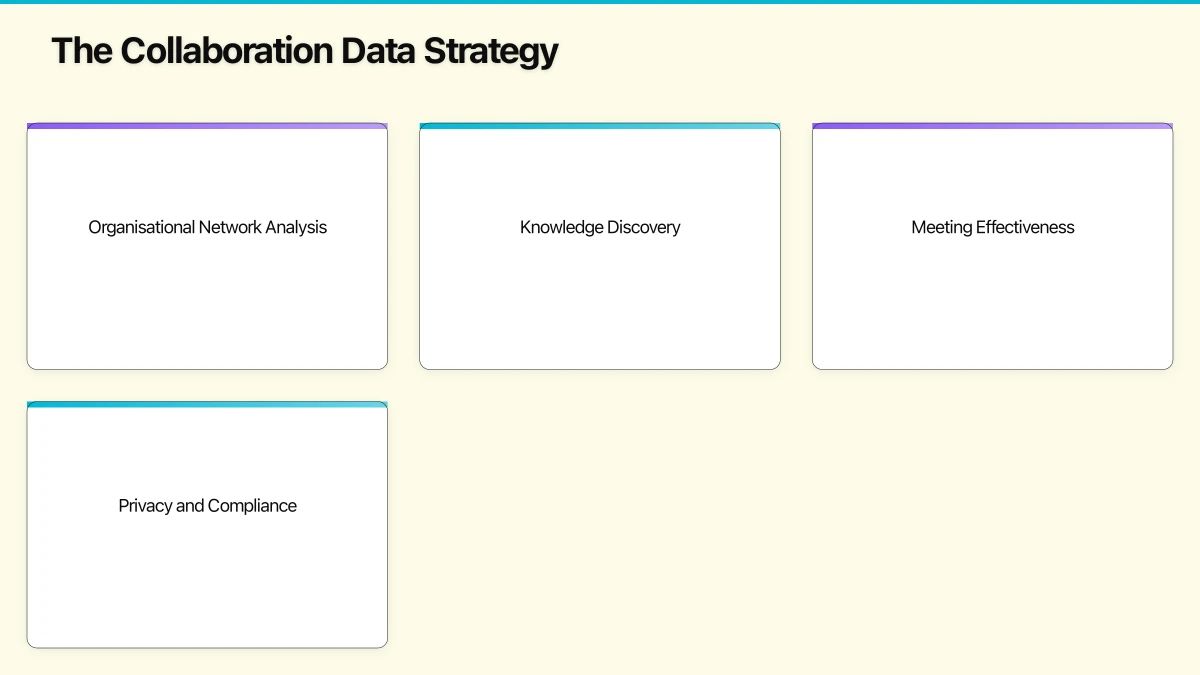Click purple accent bar above Meeting Effectiveness
The height and width of the screenshot is (675, 1200).
[x=992, y=126]
